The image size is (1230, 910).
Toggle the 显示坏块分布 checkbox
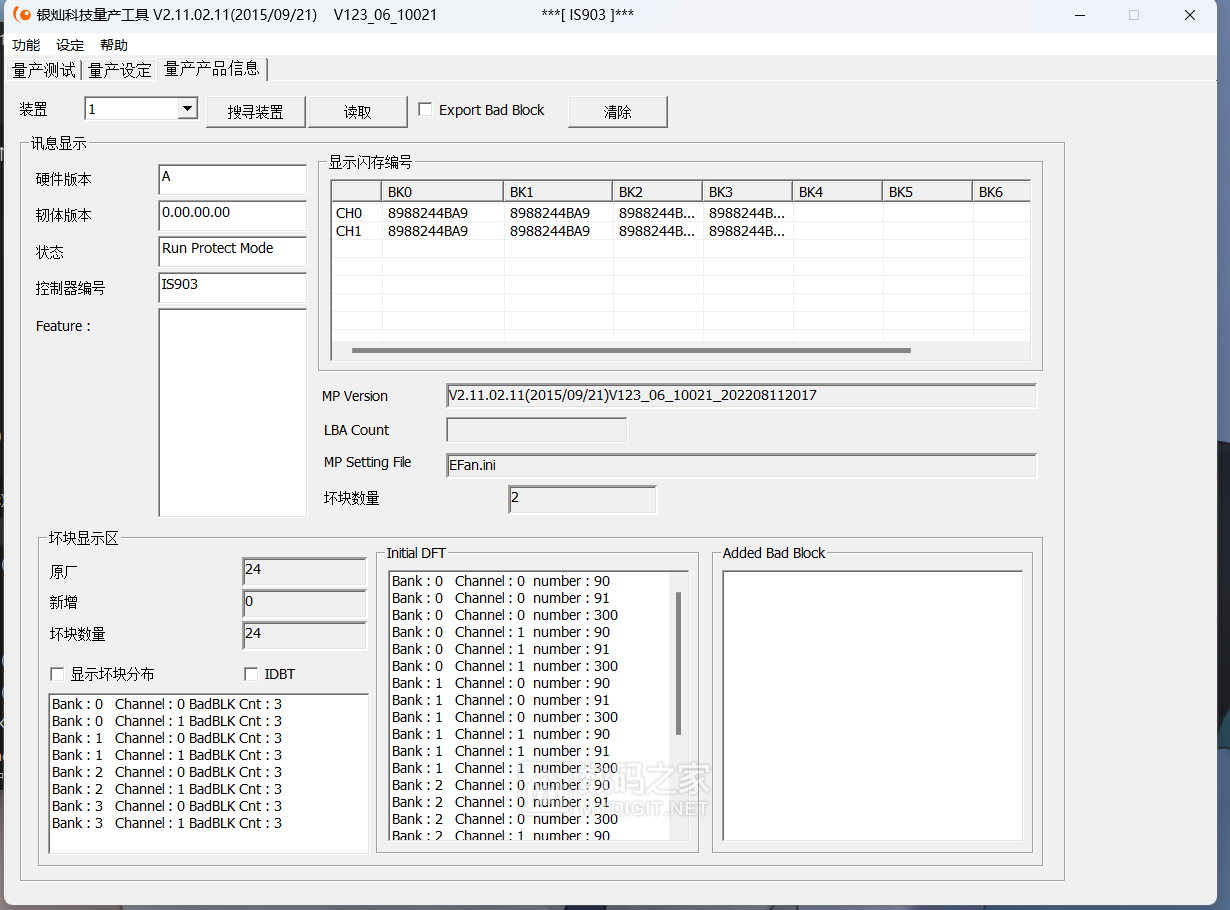tap(57, 675)
